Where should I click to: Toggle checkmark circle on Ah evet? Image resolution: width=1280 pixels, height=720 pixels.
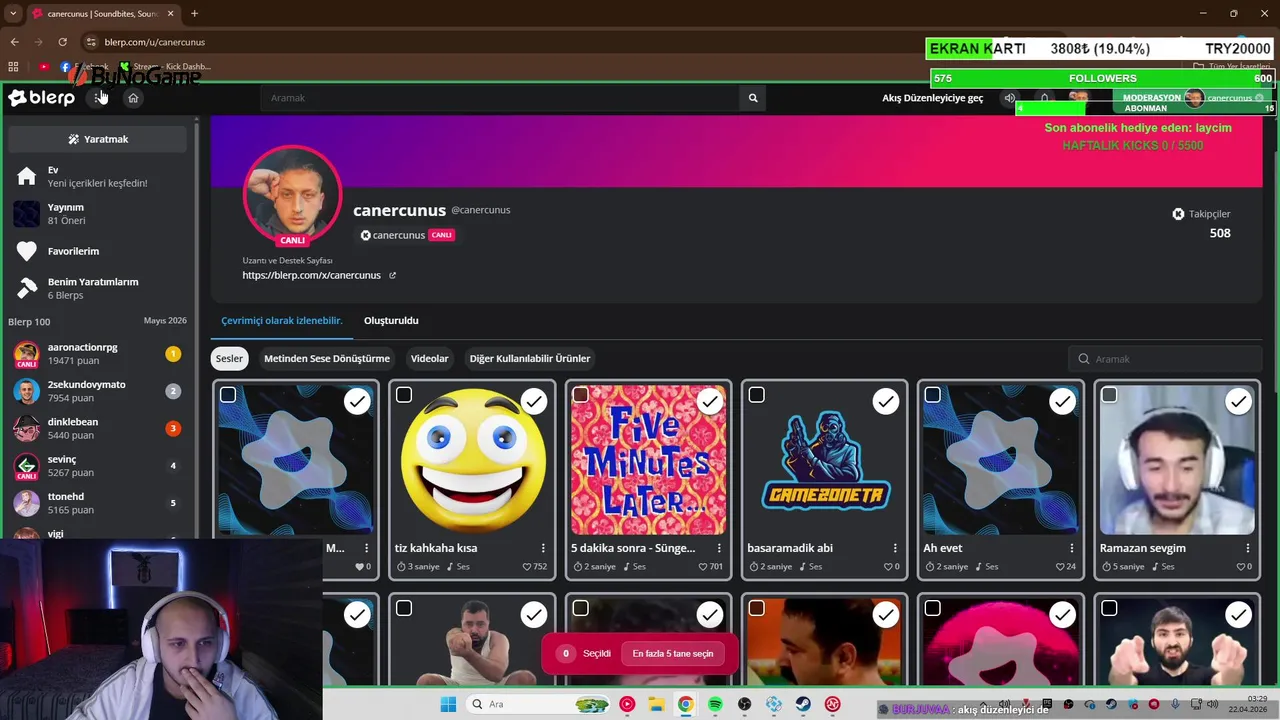click(1062, 401)
